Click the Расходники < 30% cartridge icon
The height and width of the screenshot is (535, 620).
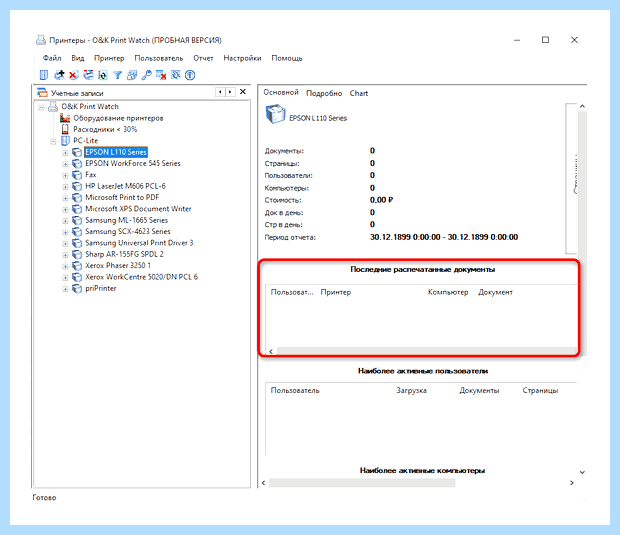(x=65, y=129)
